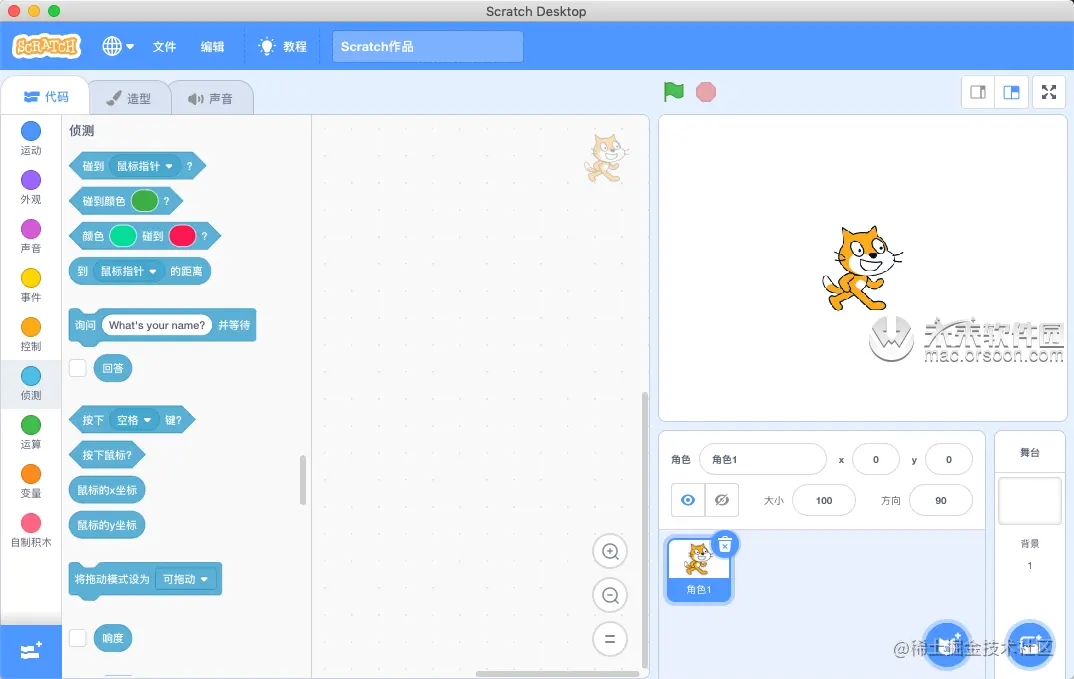The width and height of the screenshot is (1074, 679).
Task: Click the sprite x coordinate field
Action: click(x=875, y=459)
